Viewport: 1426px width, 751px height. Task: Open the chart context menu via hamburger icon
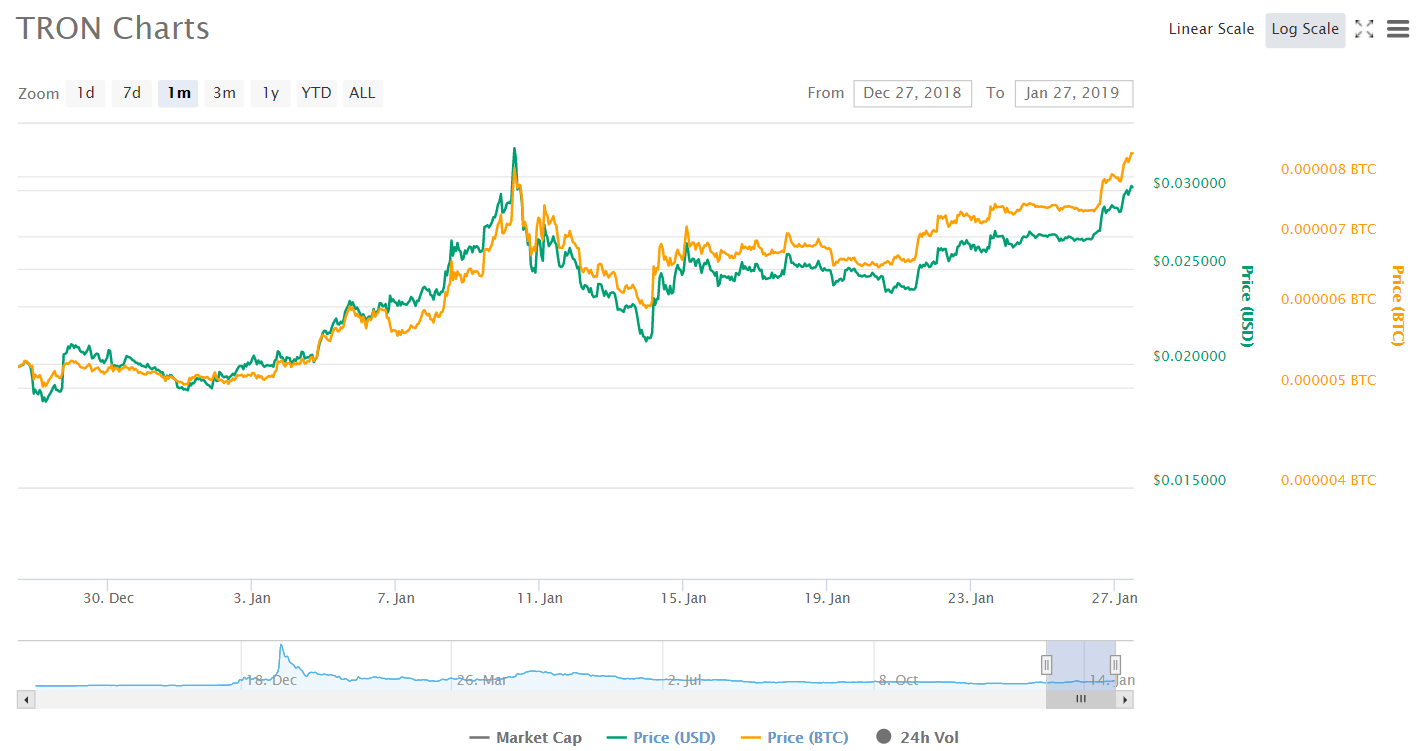click(1397, 28)
